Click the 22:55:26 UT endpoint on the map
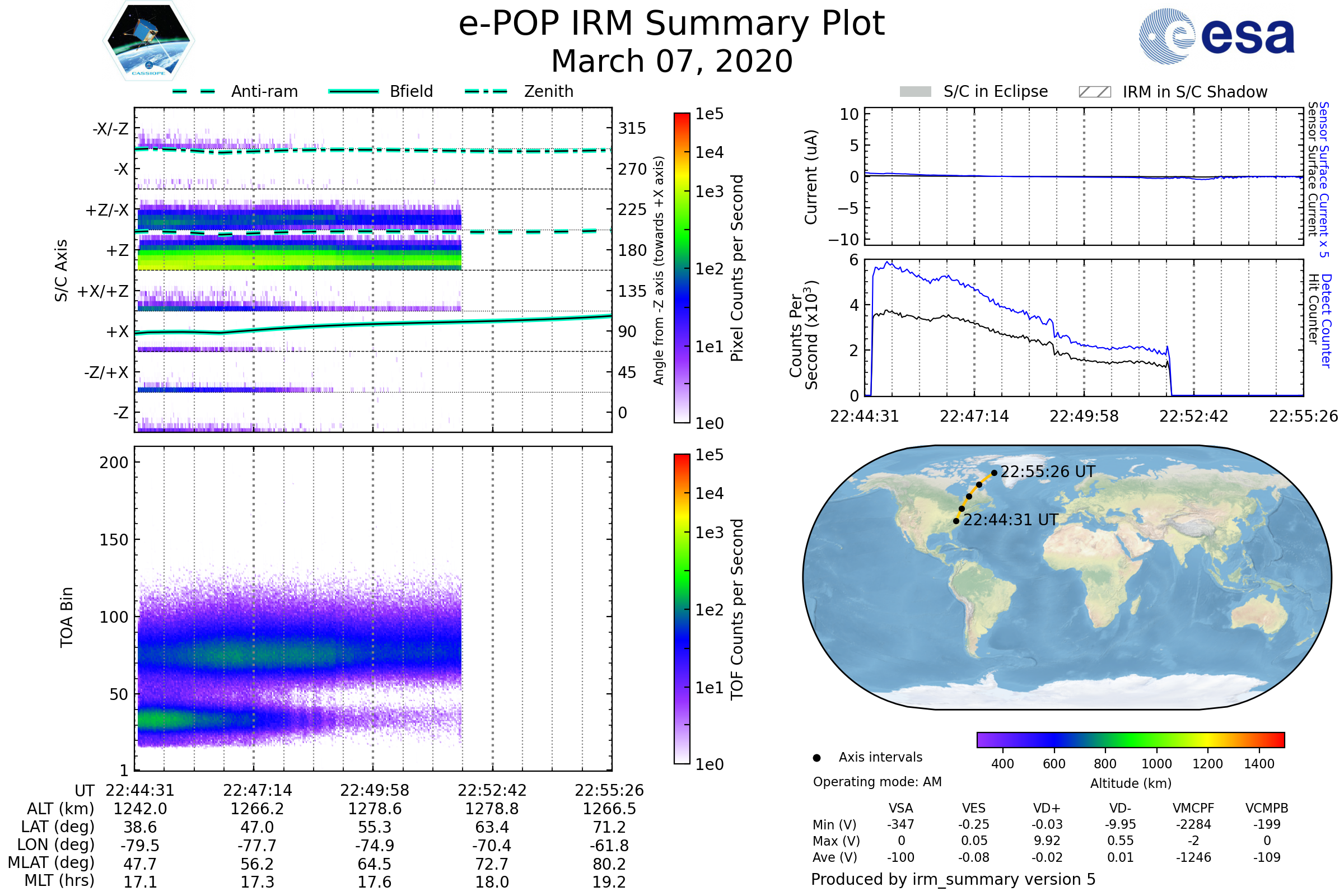The height and width of the screenshot is (896, 1344). click(x=995, y=473)
